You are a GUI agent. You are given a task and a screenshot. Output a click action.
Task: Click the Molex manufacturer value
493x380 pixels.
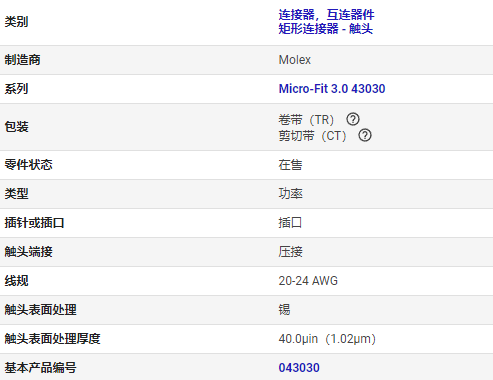click(x=295, y=60)
